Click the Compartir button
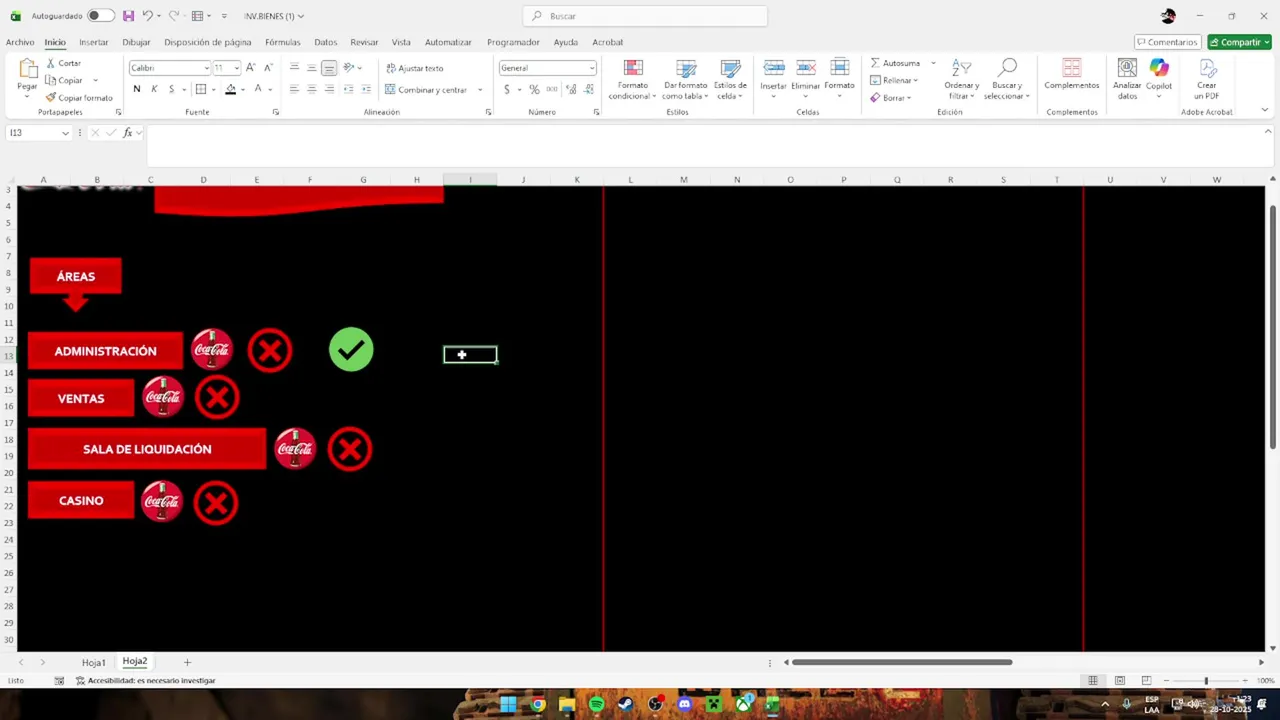The height and width of the screenshot is (720, 1280). click(x=1239, y=42)
